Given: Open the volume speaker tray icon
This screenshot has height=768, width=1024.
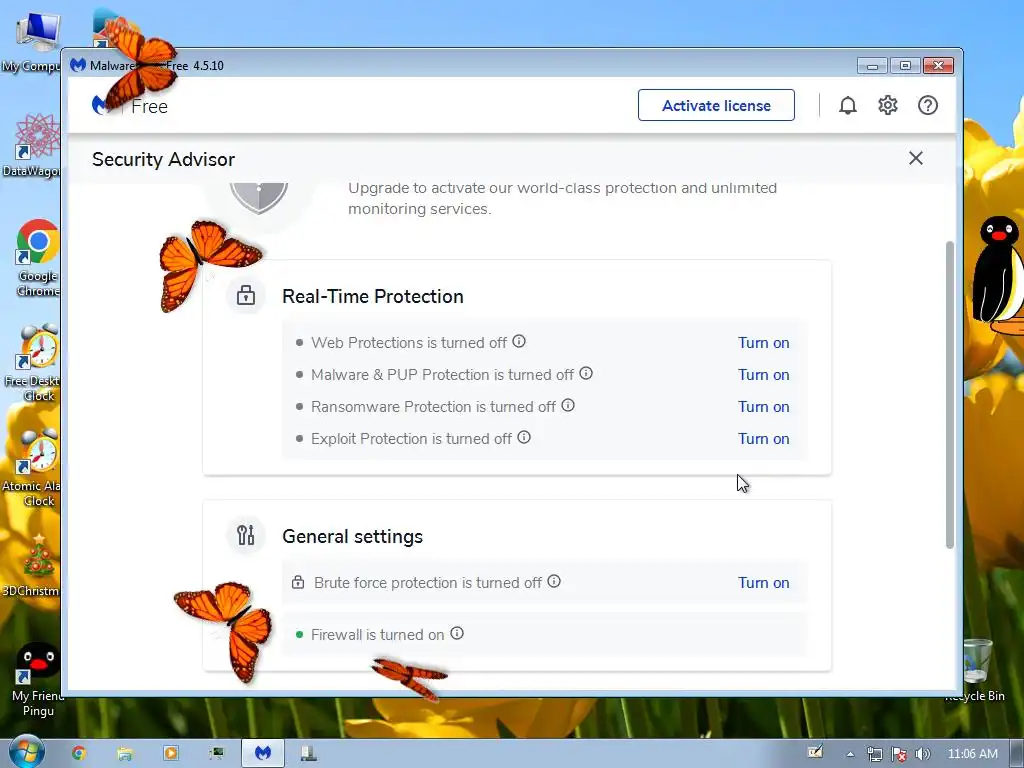Looking at the screenshot, I should (922, 754).
